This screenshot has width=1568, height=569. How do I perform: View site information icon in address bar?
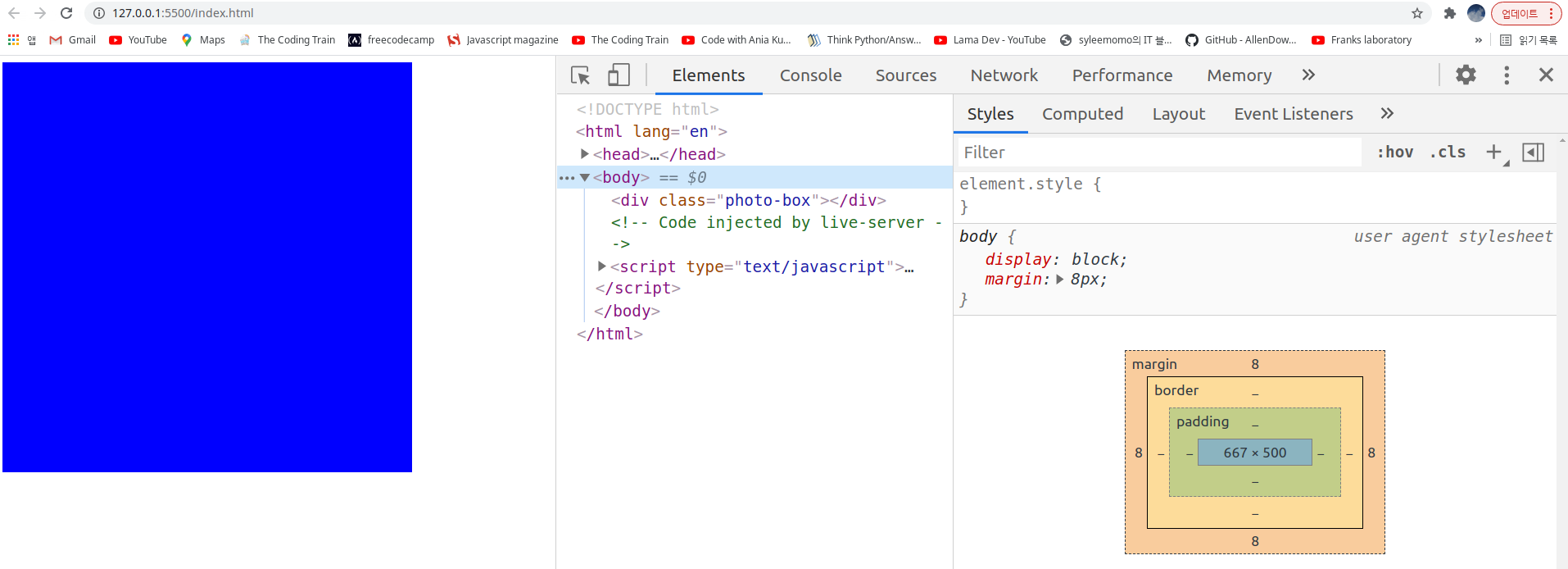point(99,13)
